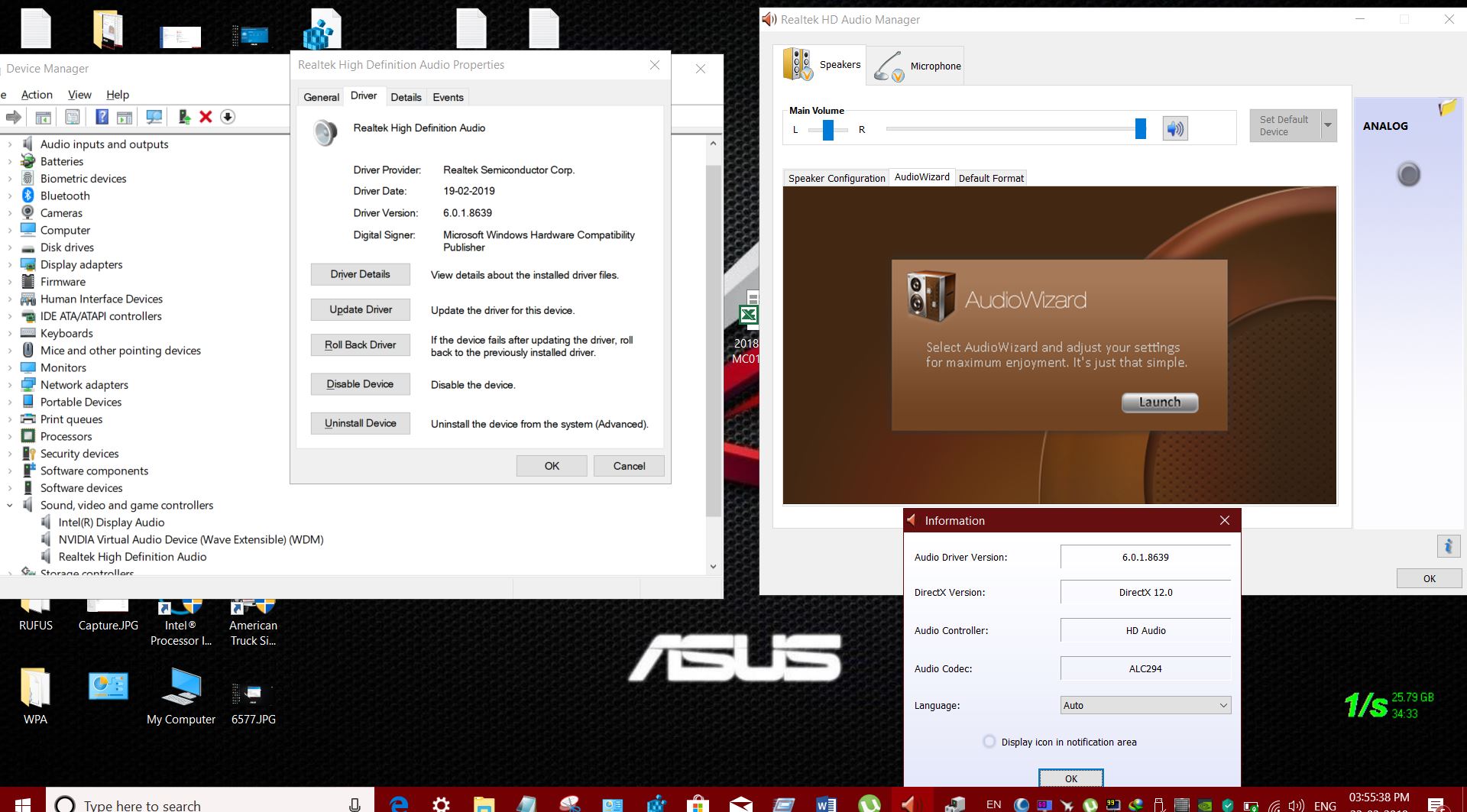Click Scan for hardware changes monitor icon
This screenshot has width=1467, height=812.
click(x=154, y=117)
